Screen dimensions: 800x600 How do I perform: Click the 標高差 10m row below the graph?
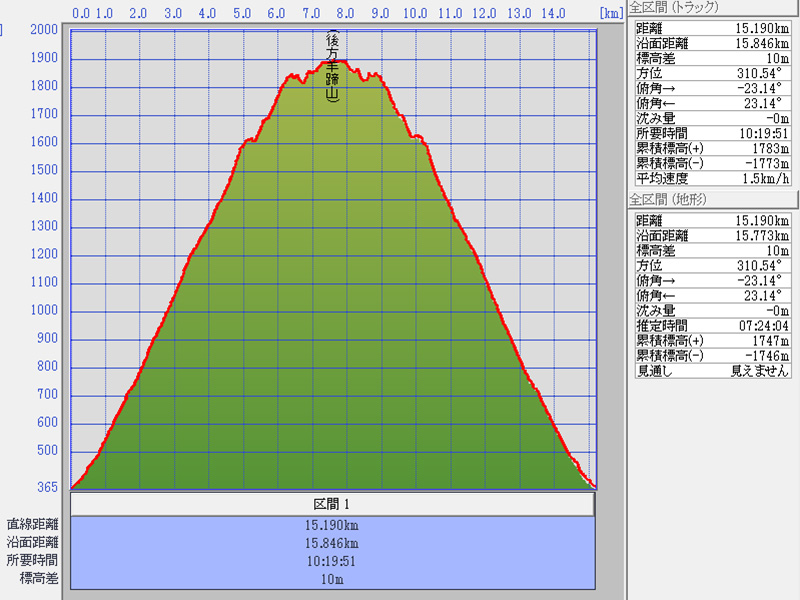(x=333, y=579)
